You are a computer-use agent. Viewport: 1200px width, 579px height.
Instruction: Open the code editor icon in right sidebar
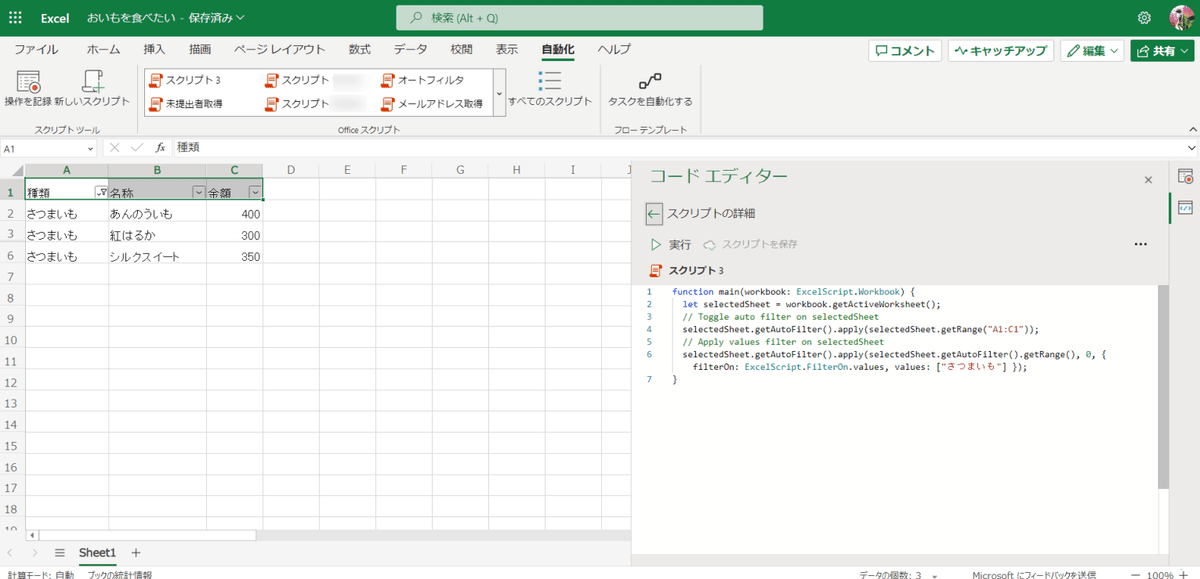pyautogui.click(x=1185, y=207)
